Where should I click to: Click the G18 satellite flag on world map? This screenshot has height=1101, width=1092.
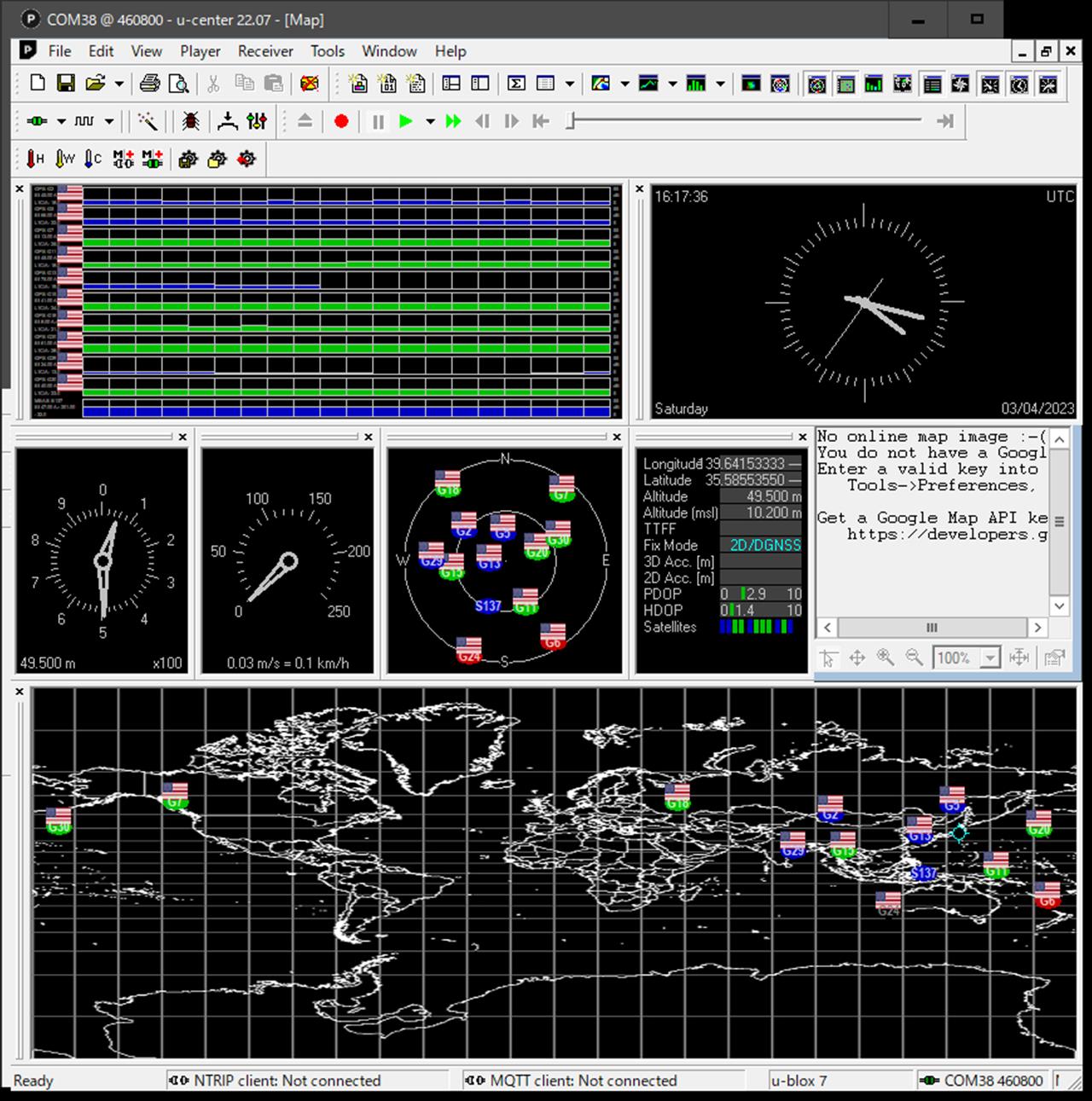click(x=677, y=797)
